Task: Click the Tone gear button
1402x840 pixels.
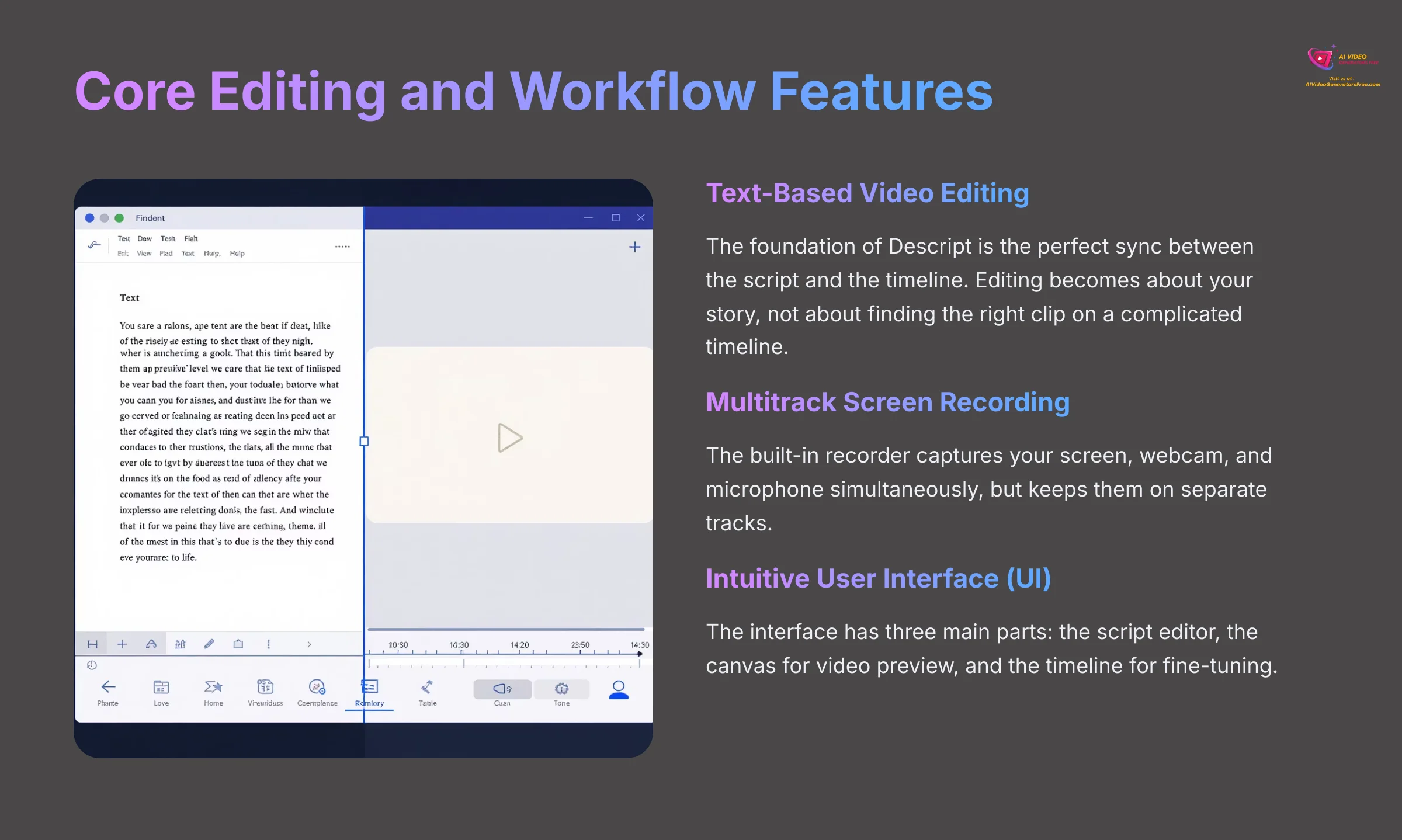Action: 561,689
